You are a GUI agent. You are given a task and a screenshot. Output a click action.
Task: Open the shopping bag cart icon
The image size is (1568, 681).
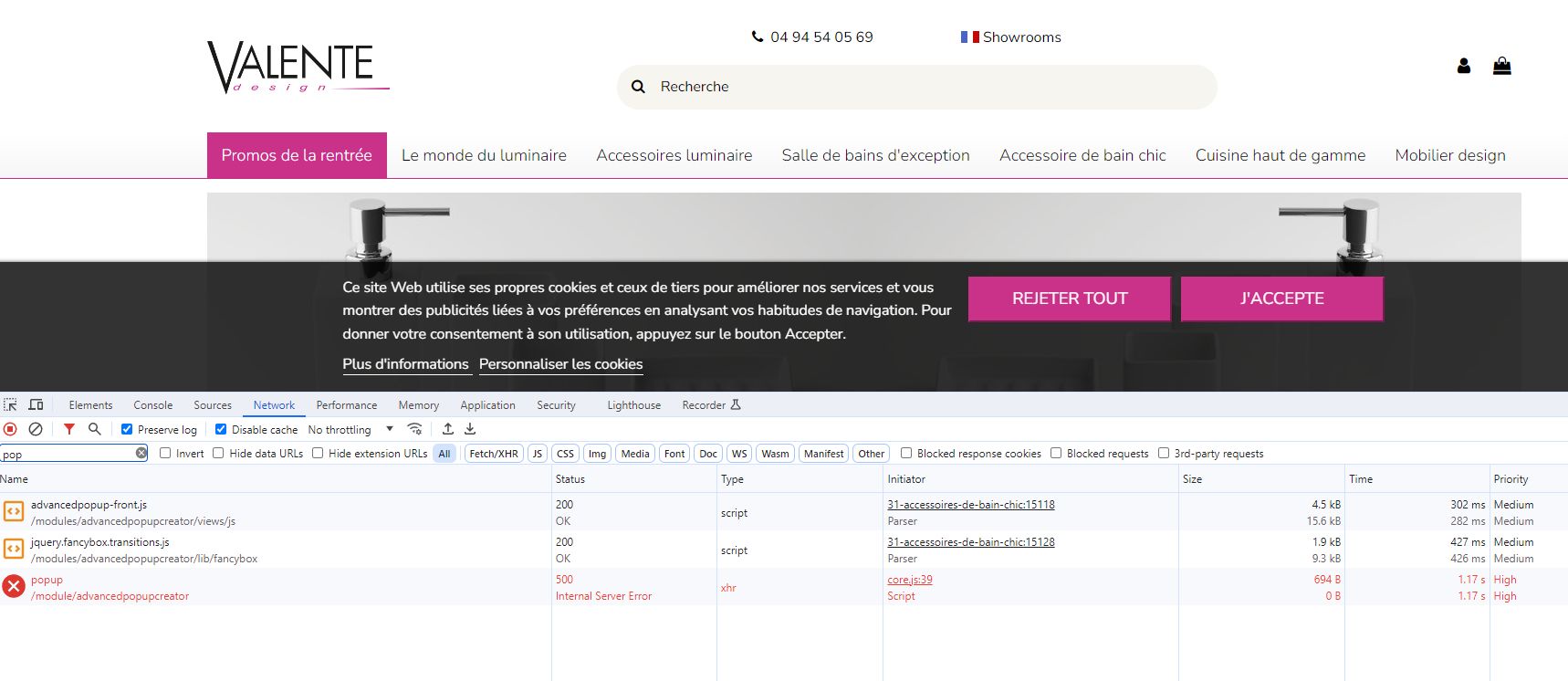pyautogui.click(x=1502, y=66)
